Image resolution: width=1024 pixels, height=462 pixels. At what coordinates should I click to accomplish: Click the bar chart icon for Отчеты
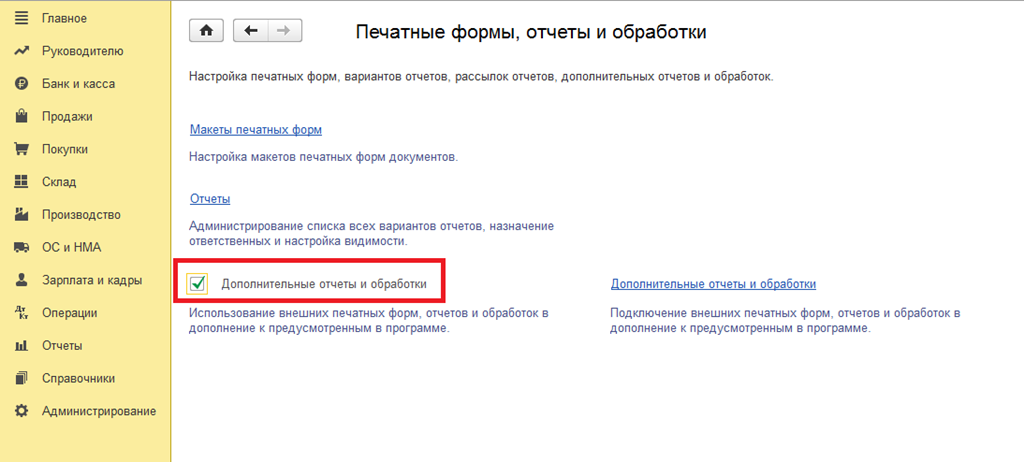(22, 346)
